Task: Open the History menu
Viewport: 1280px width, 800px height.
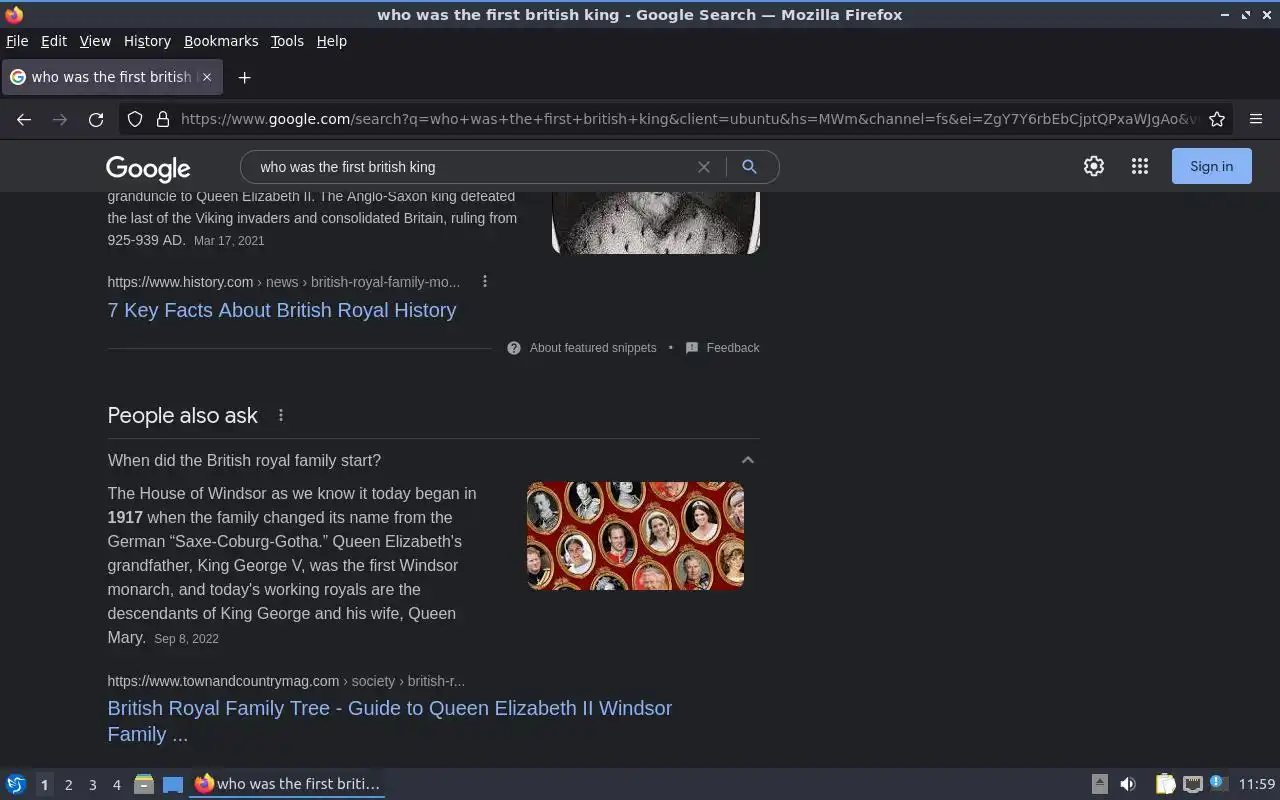Action: pos(147,41)
